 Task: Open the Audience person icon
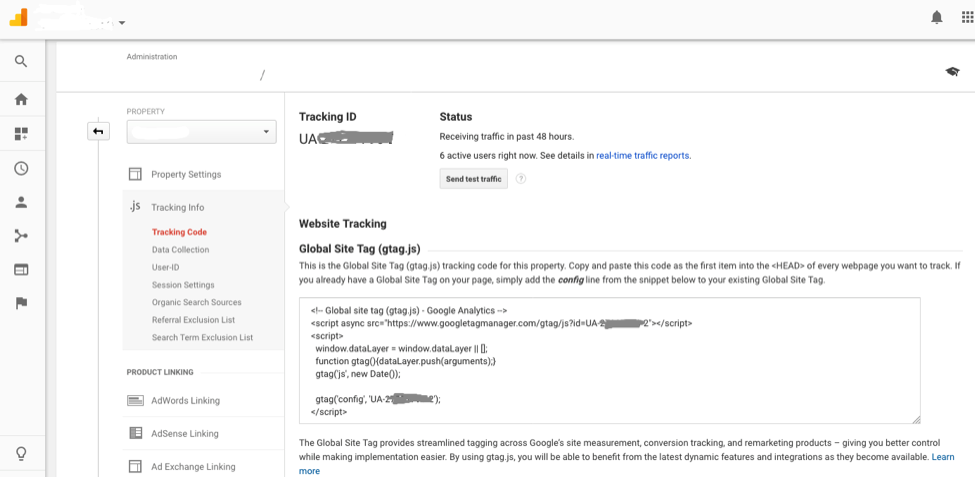coord(21,202)
